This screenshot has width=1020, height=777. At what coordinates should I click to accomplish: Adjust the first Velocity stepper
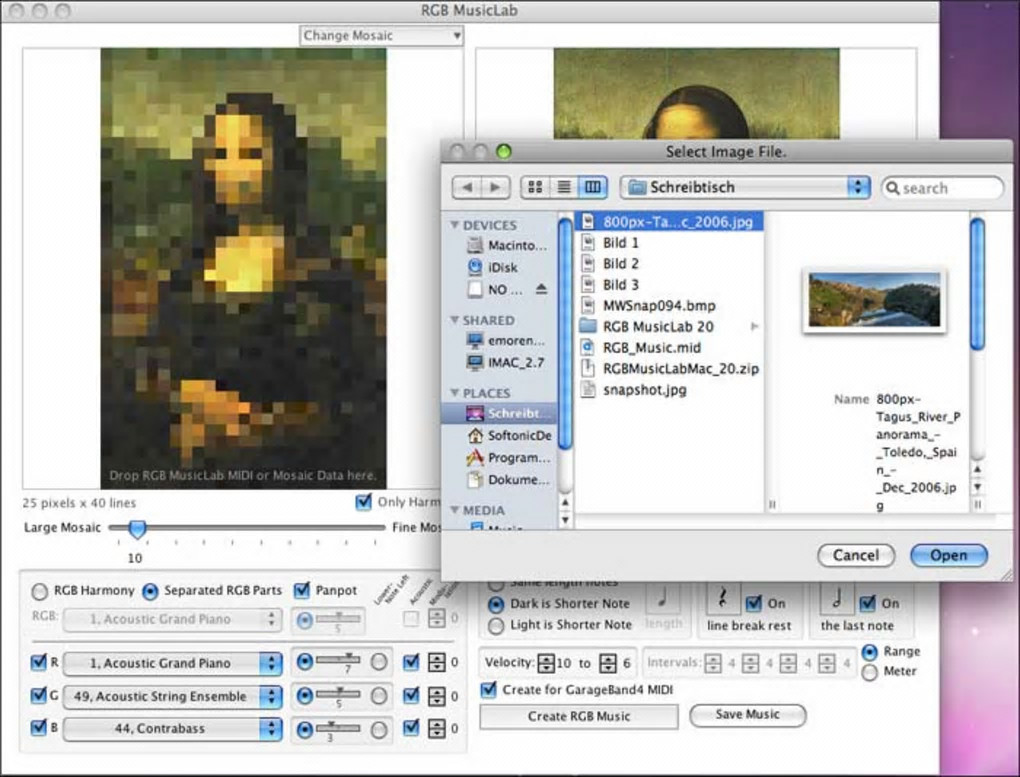(x=546, y=663)
